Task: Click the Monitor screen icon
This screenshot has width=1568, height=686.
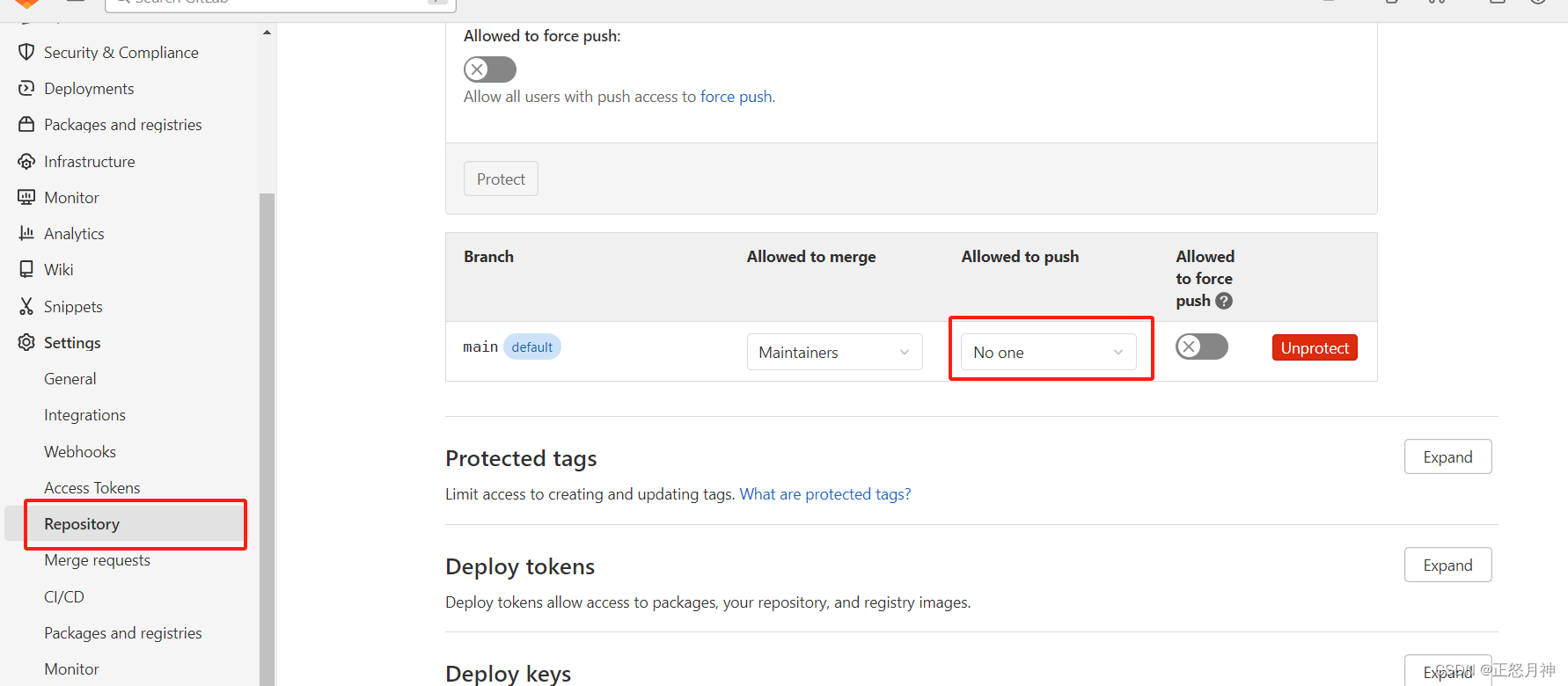Action: 26,197
